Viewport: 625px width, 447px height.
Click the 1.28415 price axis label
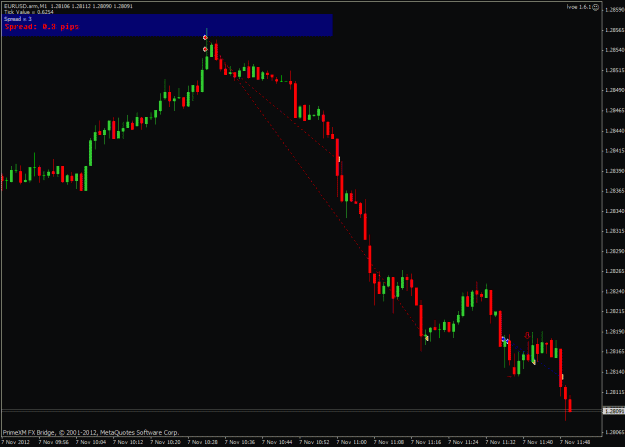pyautogui.click(x=614, y=151)
